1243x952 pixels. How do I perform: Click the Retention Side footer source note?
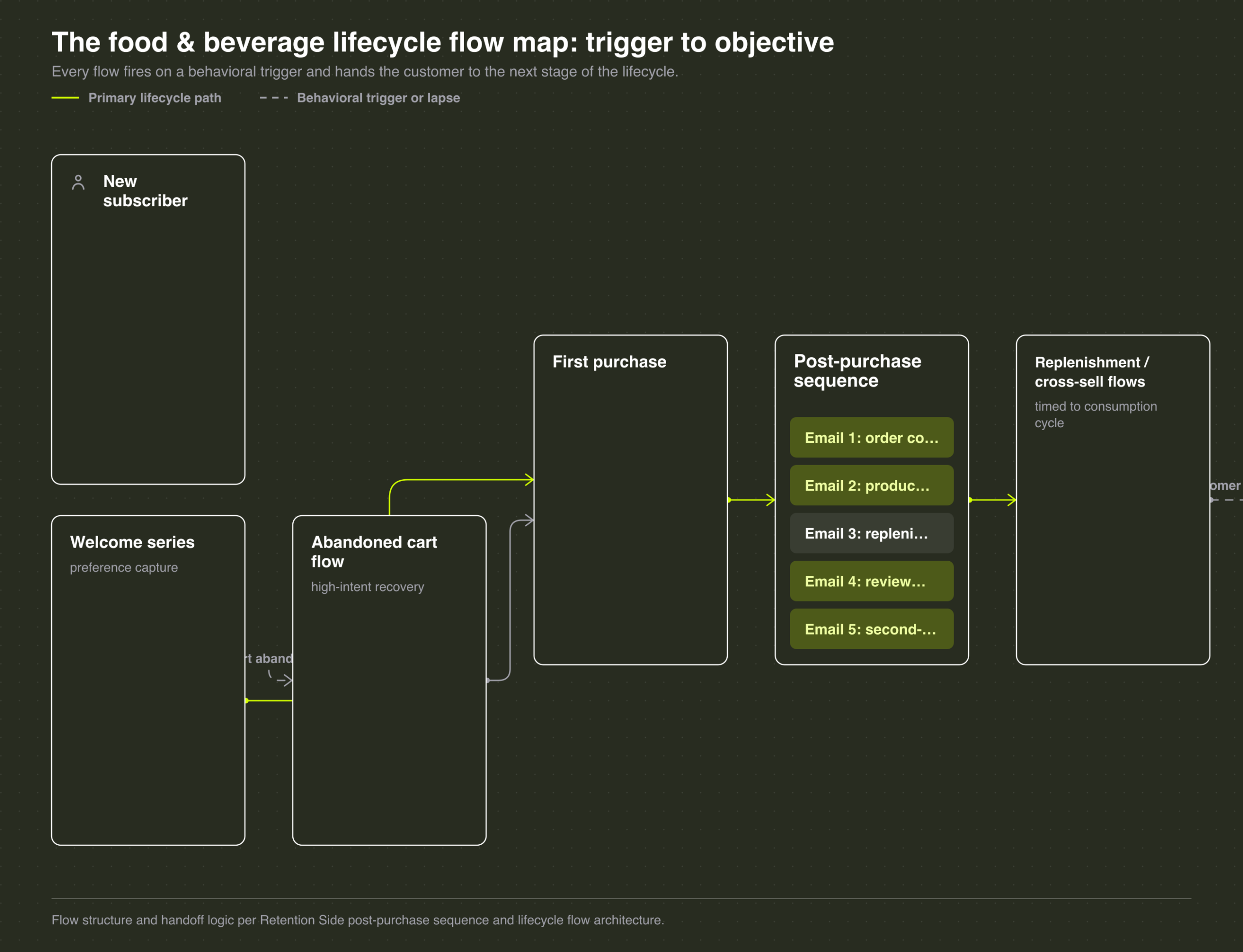tap(358, 919)
